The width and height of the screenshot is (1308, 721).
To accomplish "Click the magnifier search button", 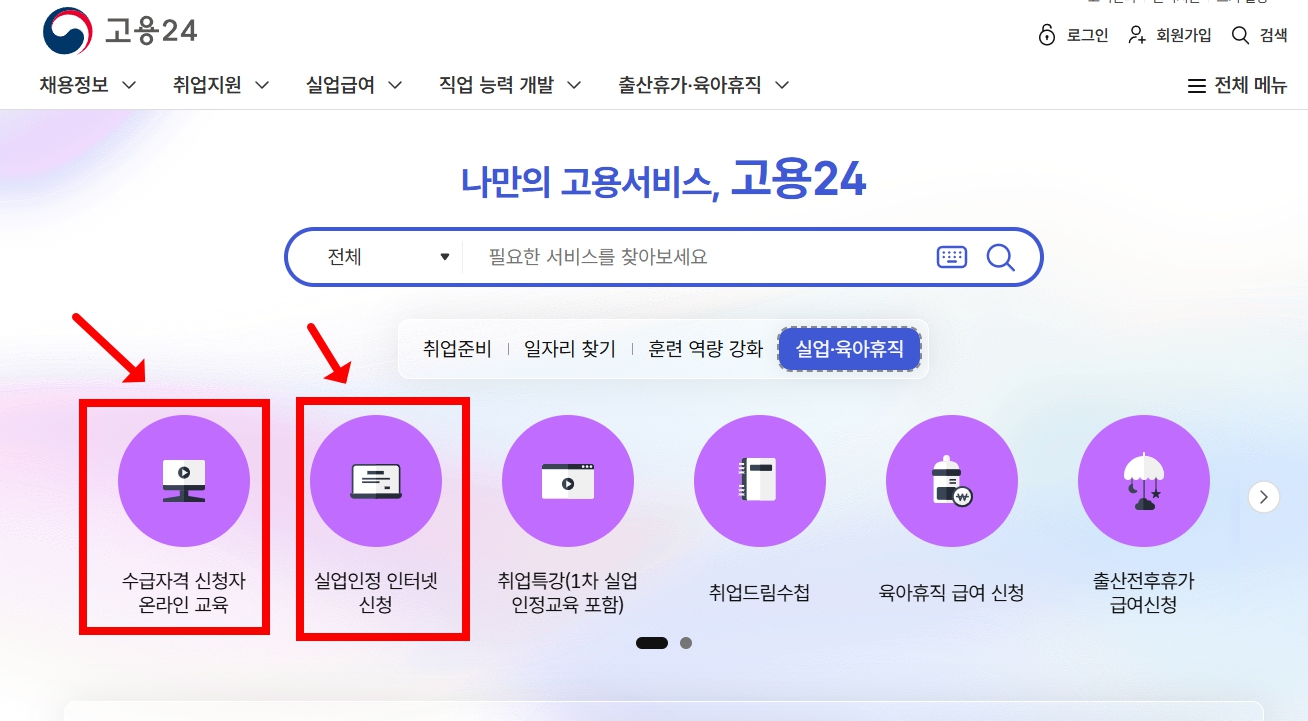I will tap(1001, 257).
